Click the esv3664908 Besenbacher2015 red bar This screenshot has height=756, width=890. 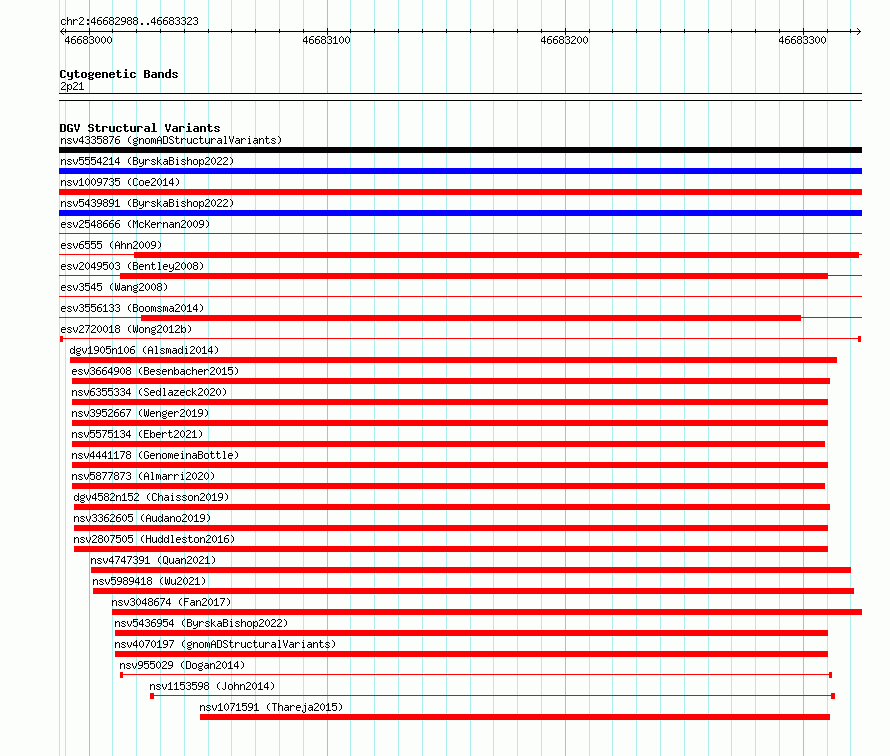point(451,381)
